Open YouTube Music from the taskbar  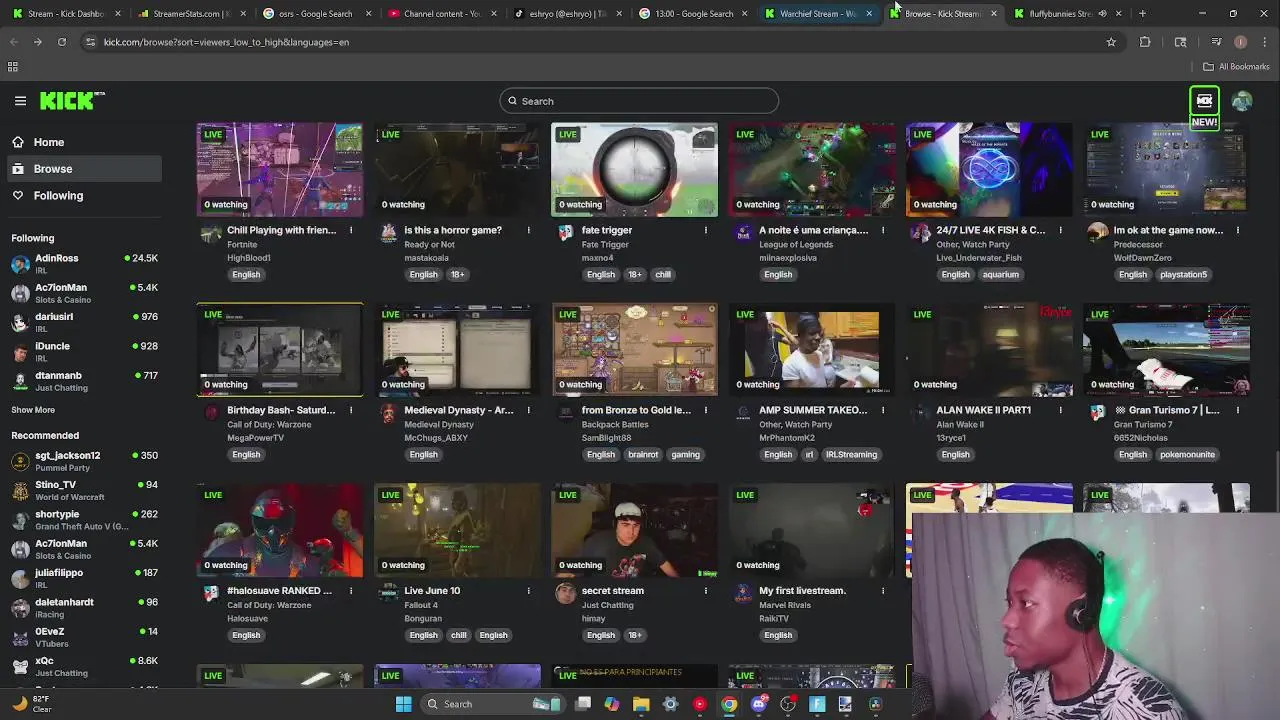coord(699,704)
